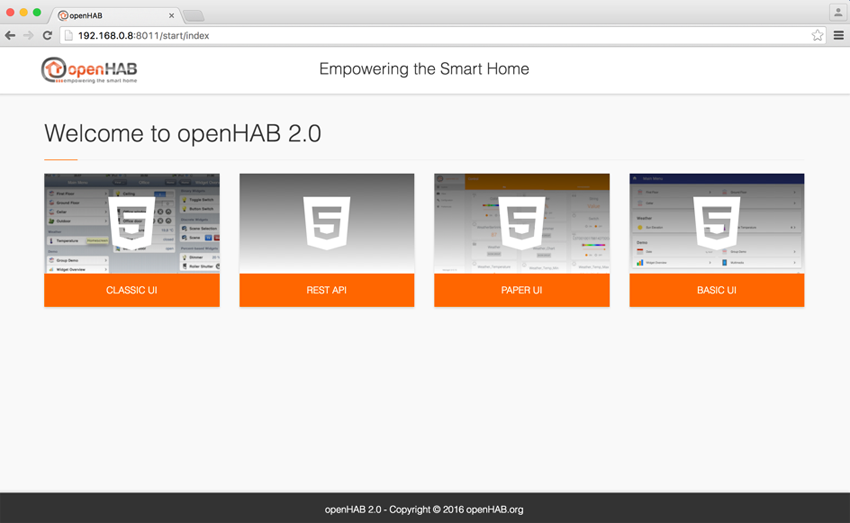Close the openHAB tab
The image size is (850, 523).
point(171,15)
